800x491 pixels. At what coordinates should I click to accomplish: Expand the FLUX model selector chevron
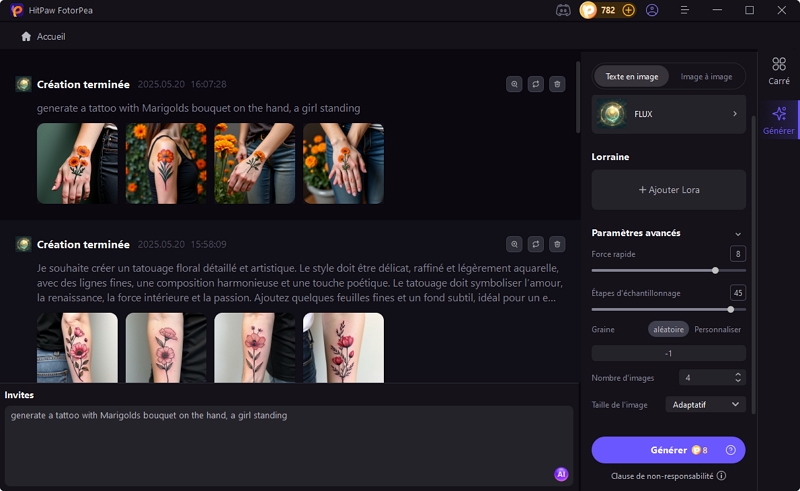[x=735, y=114]
